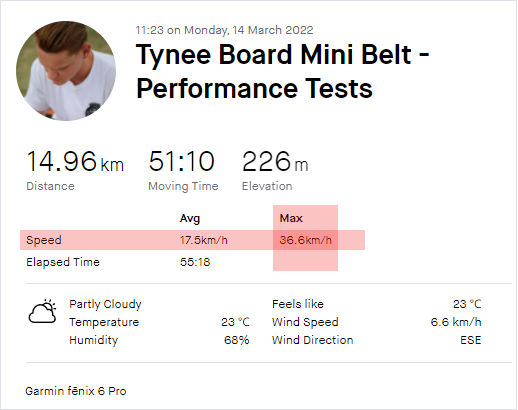Click the 6.6 km/h wind speed value
518x410 pixels.
tap(456, 322)
